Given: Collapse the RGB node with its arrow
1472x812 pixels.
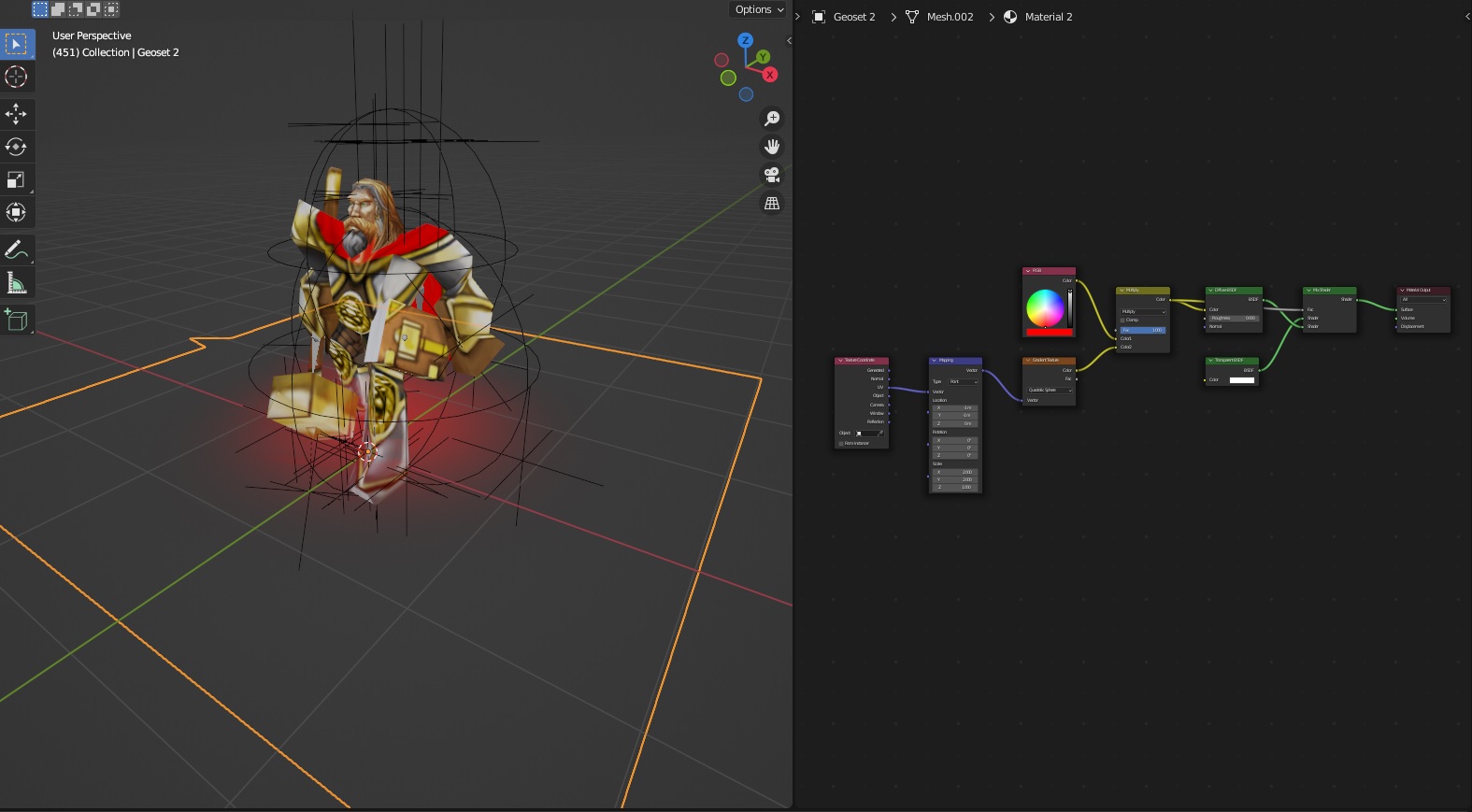Looking at the screenshot, I should [1028, 271].
